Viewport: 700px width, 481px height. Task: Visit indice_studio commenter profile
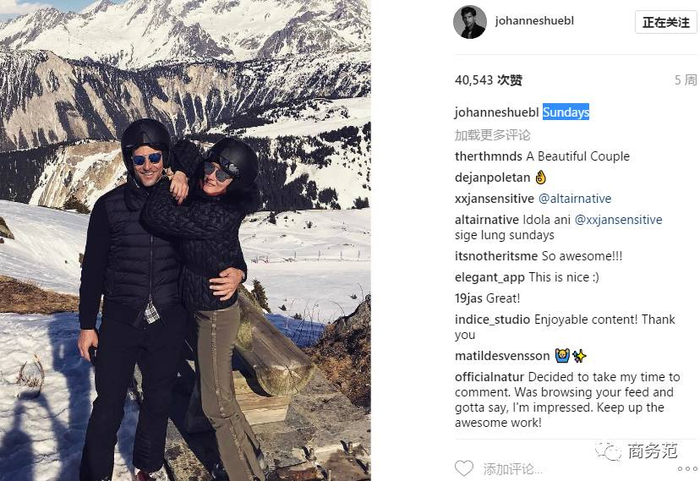coord(492,320)
